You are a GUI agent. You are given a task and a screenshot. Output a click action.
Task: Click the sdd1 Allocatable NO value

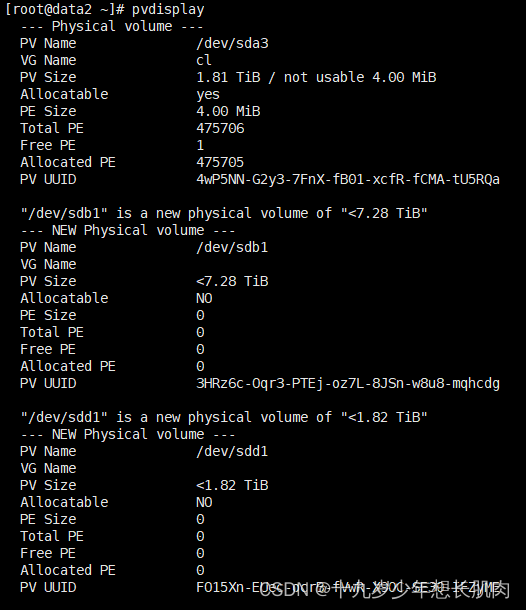tap(204, 503)
